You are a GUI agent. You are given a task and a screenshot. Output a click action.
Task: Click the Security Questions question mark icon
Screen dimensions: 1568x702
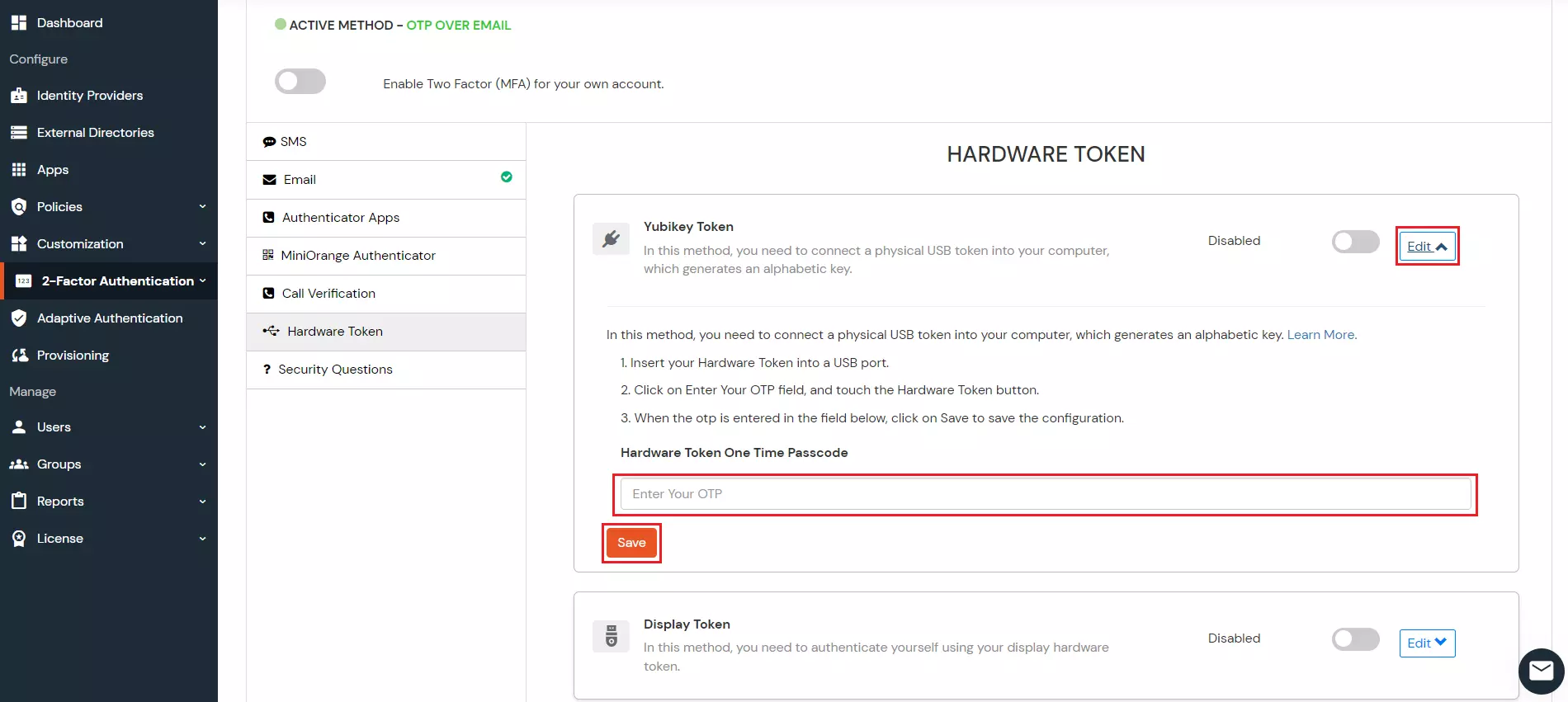click(267, 370)
